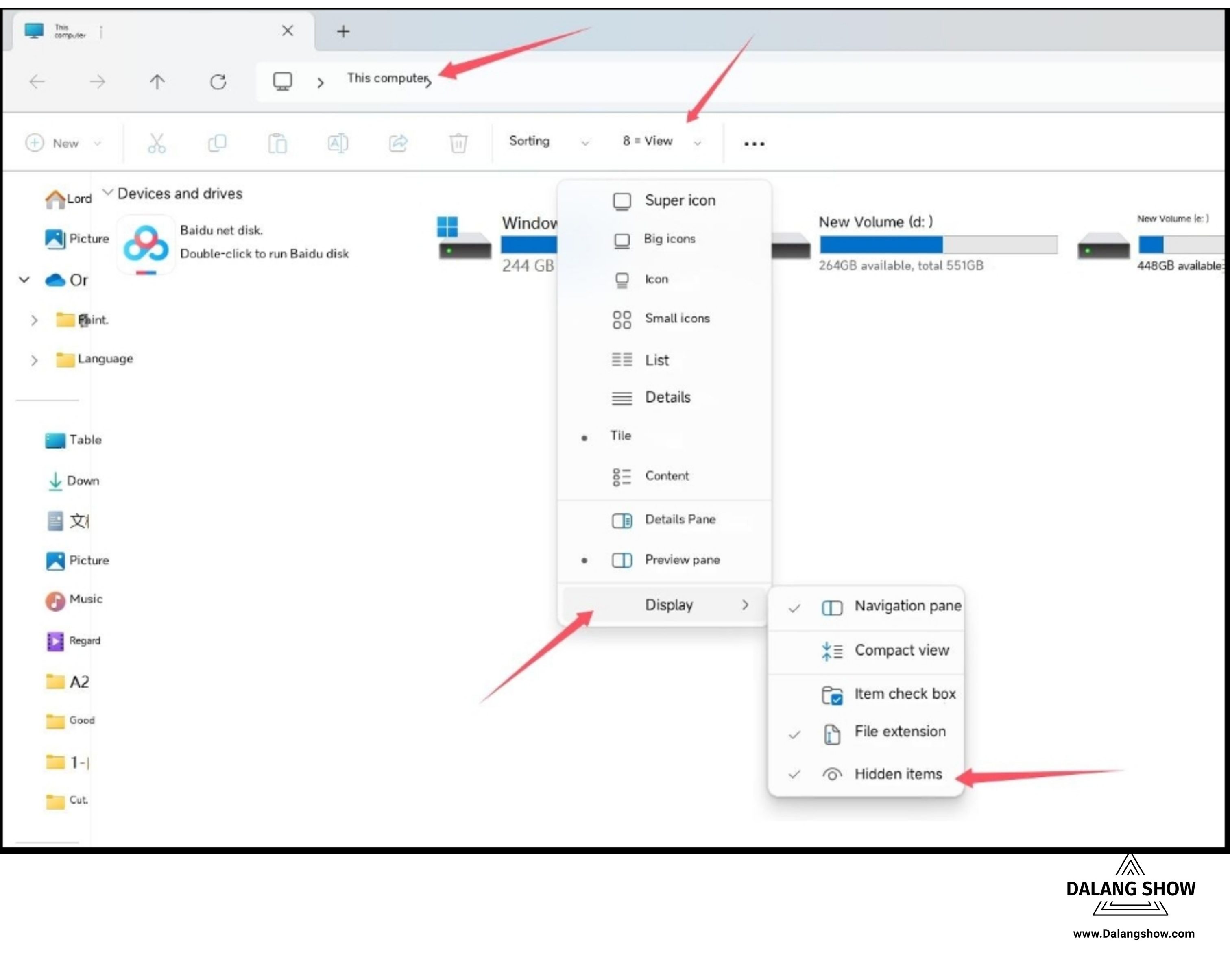1230x980 pixels.
Task: Click the Rename icon in toolbar
Action: coord(338,143)
